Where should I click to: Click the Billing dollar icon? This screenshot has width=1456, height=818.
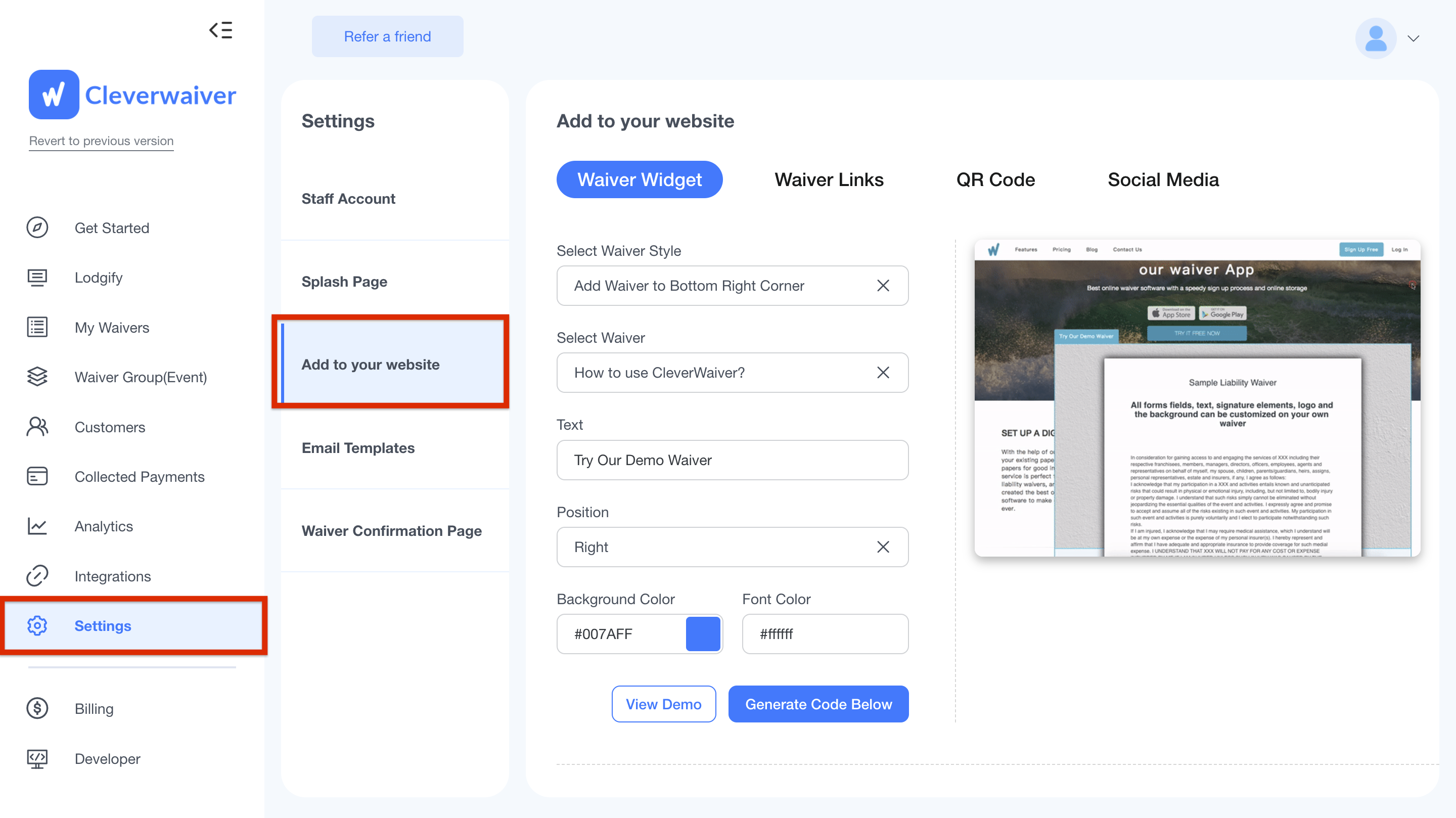coord(37,708)
